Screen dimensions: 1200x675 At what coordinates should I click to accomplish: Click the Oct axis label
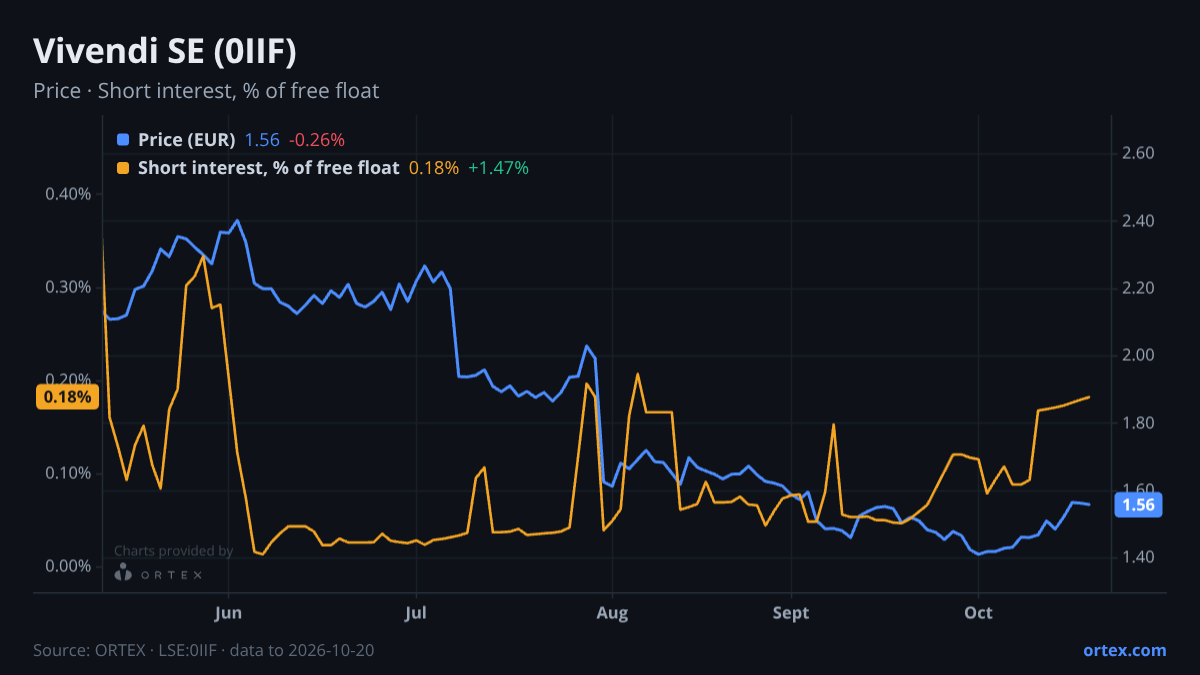tap(978, 612)
